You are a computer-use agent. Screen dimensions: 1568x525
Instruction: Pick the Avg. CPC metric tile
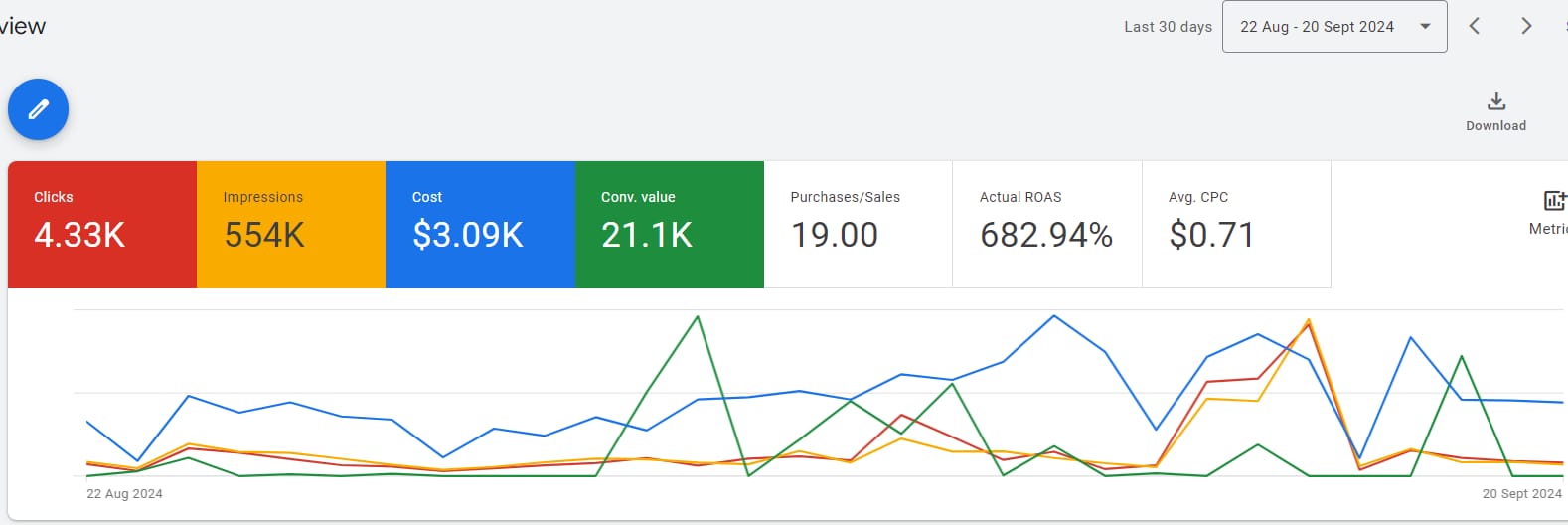pyautogui.click(x=1235, y=225)
